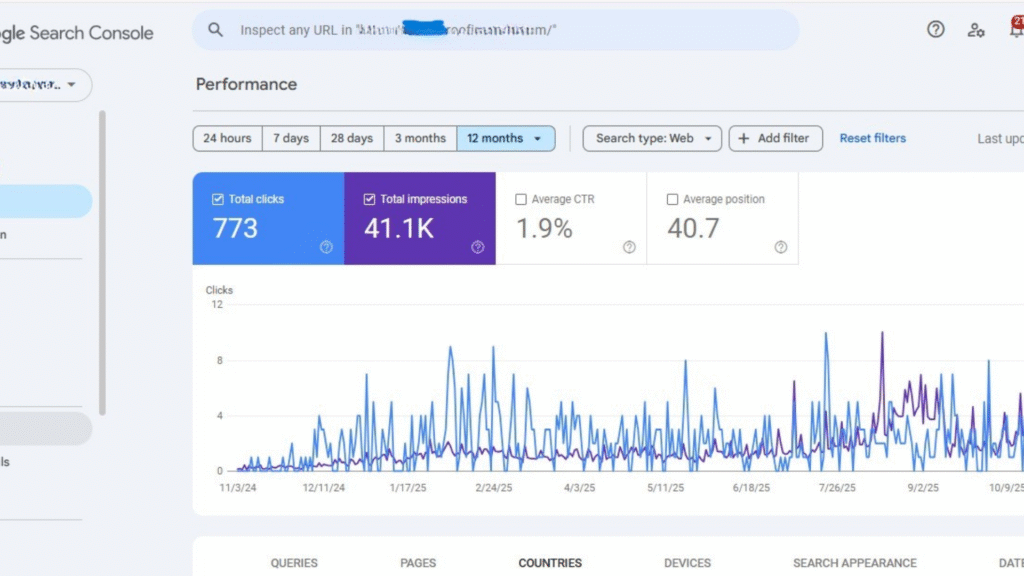Open user settings person-gear icon
Image resolution: width=1024 pixels, height=576 pixels.
point(976,30)
